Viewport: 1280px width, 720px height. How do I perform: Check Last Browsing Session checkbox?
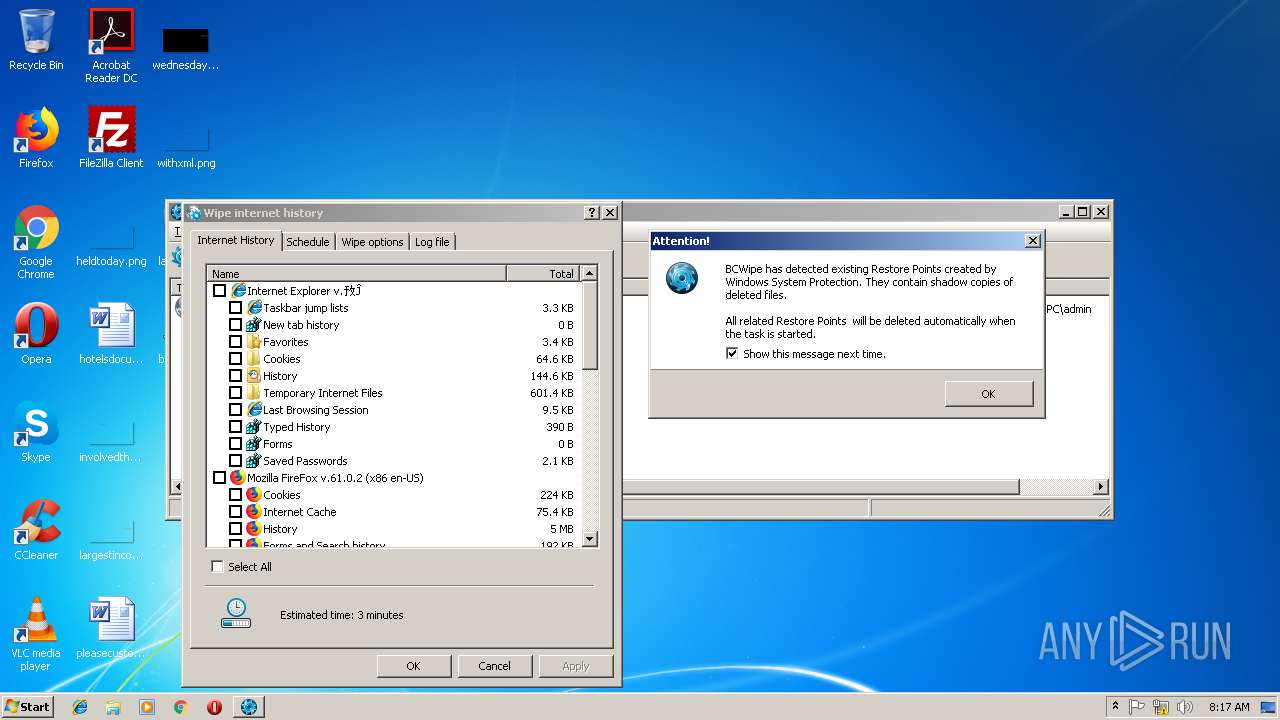point(236,409)
